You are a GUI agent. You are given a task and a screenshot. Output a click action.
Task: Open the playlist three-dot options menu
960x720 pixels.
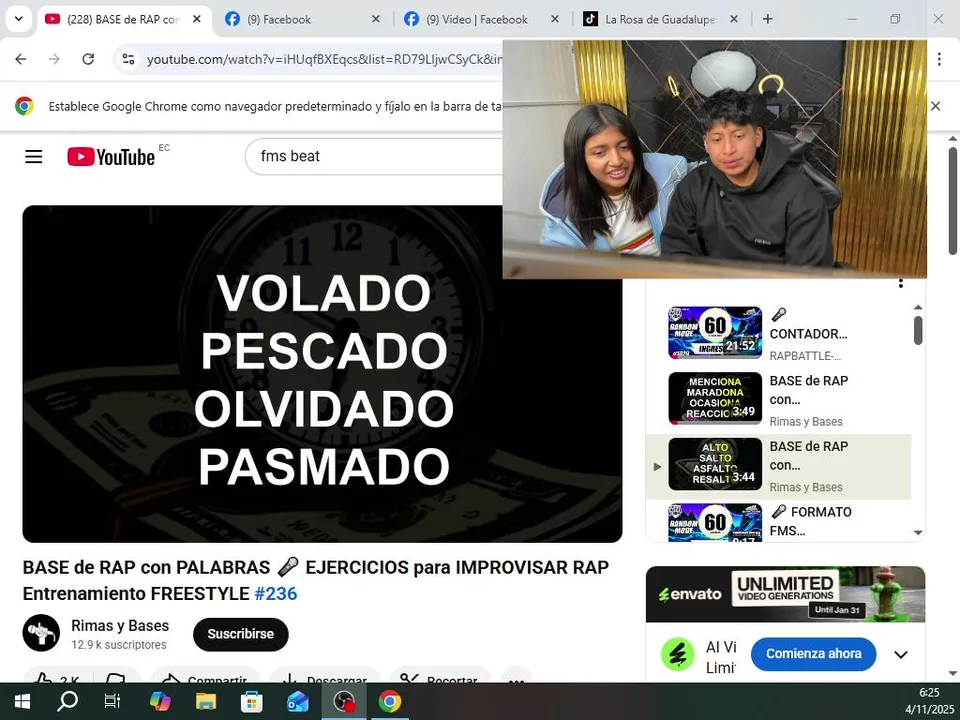coord(901,283)
